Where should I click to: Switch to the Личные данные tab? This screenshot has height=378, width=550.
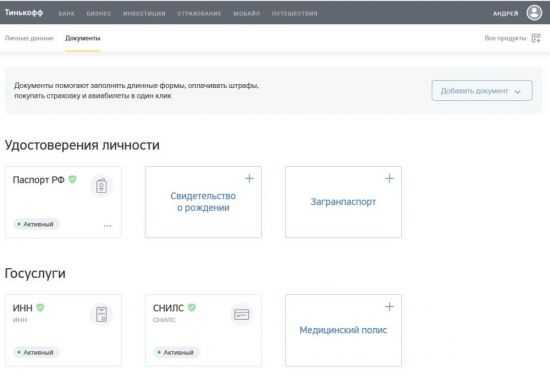point(29,38)
